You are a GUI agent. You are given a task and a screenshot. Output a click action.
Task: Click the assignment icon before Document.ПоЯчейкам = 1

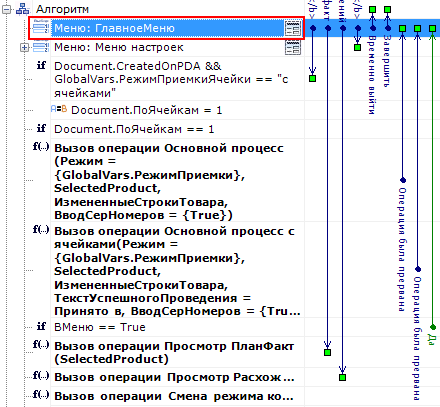point(59,109)
